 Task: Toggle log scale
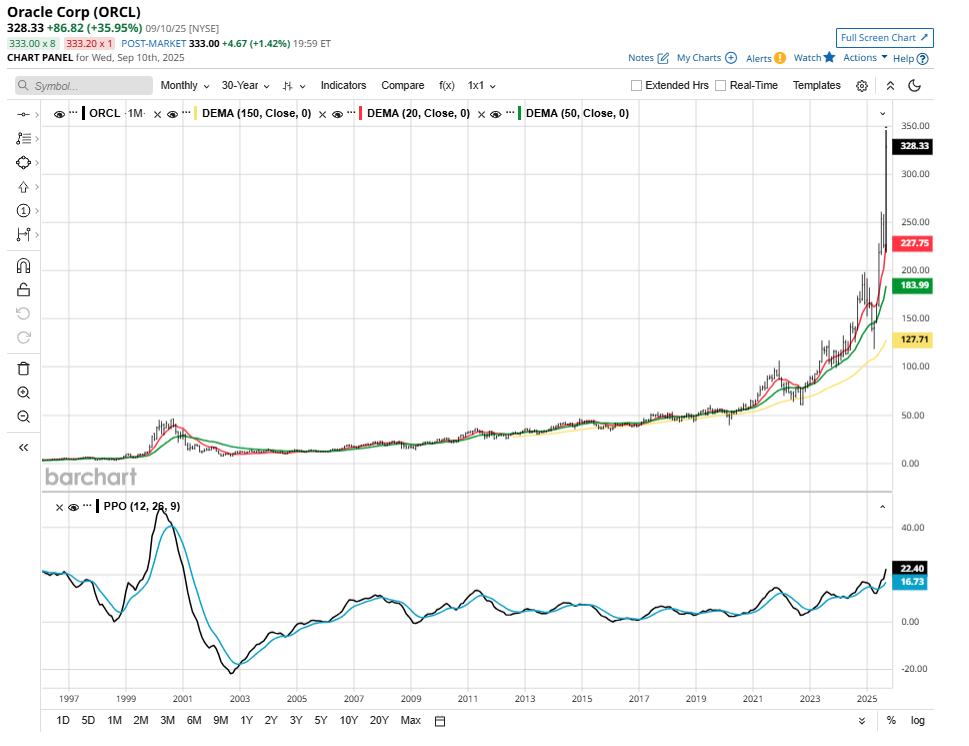pyautogui.click(x=917, y=720)
